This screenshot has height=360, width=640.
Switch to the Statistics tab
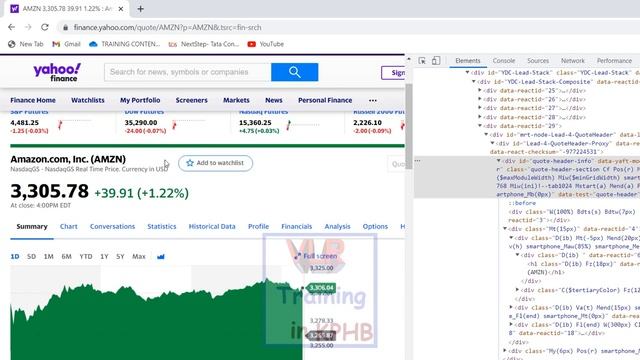click(162, 227)
